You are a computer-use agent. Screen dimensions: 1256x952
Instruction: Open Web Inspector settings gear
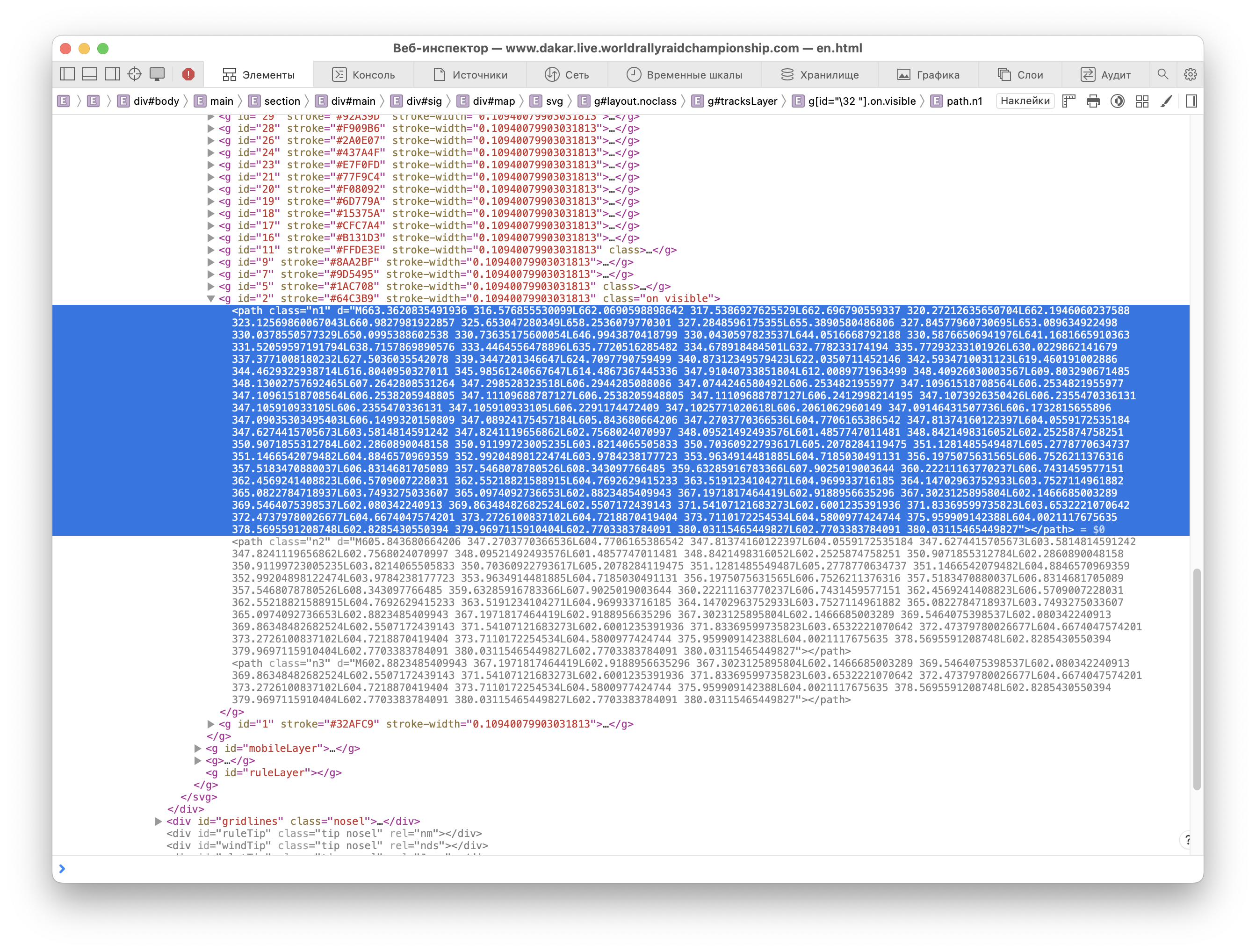coord(1190,74)
